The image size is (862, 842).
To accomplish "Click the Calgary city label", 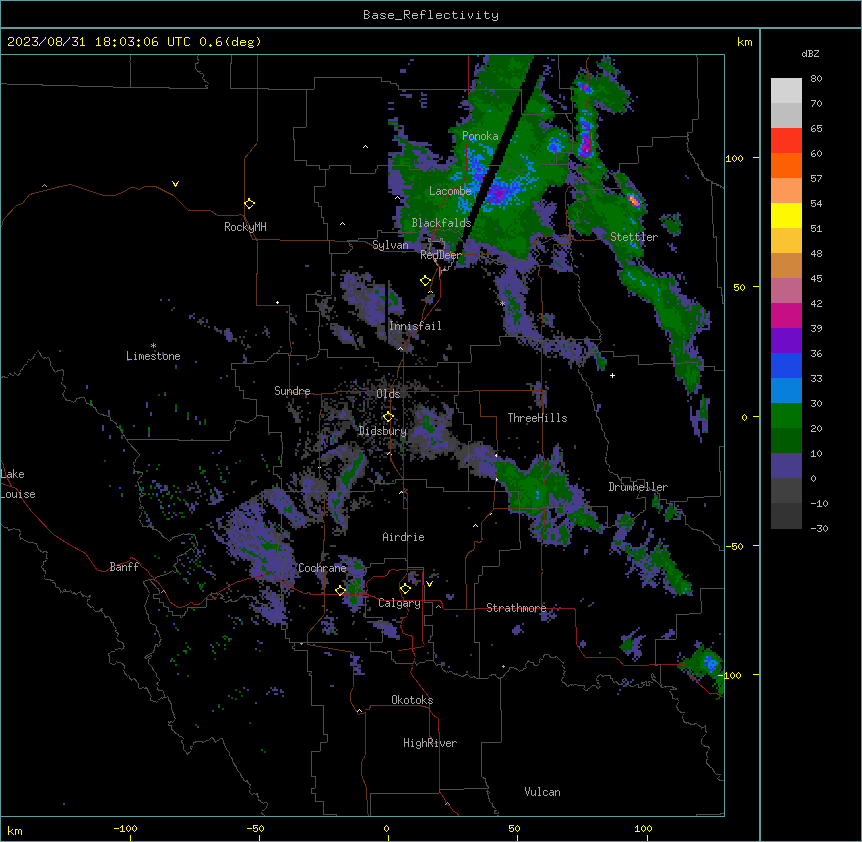I will coord(400,603).
